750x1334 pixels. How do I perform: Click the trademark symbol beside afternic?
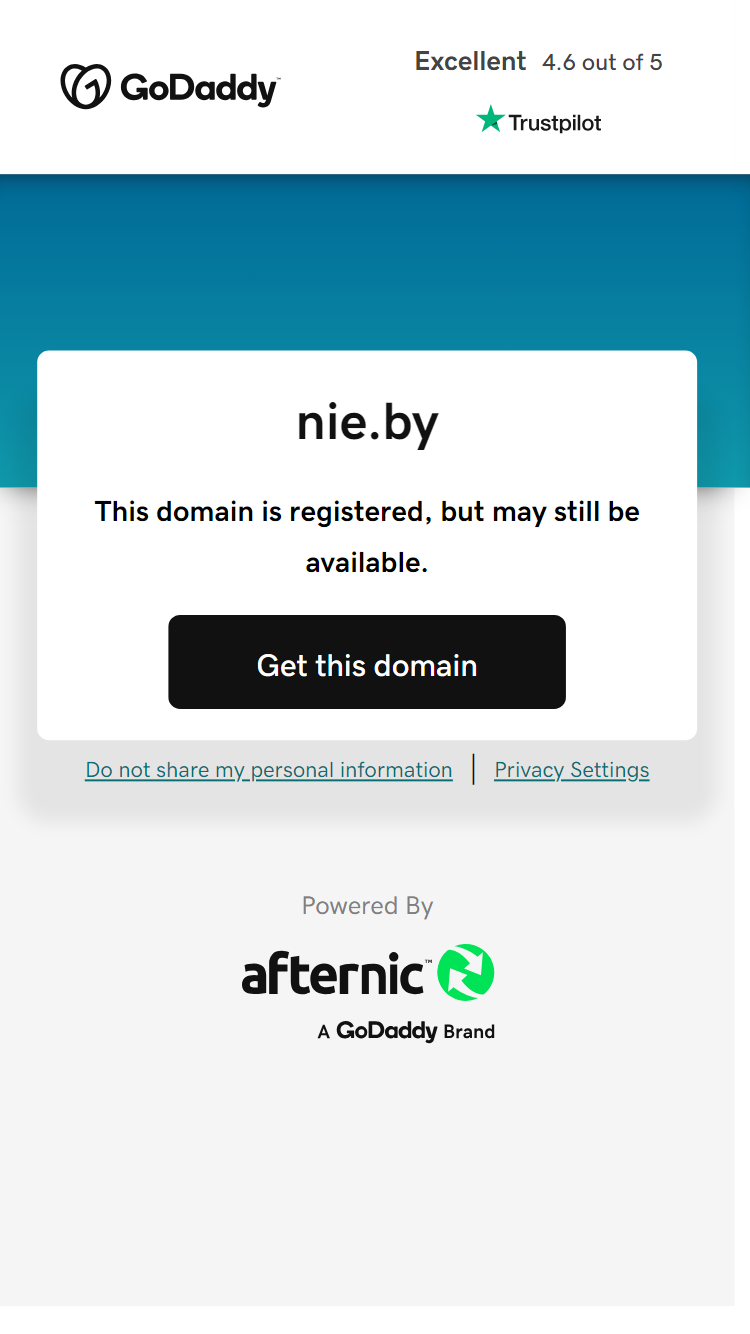tap(429, 960)
